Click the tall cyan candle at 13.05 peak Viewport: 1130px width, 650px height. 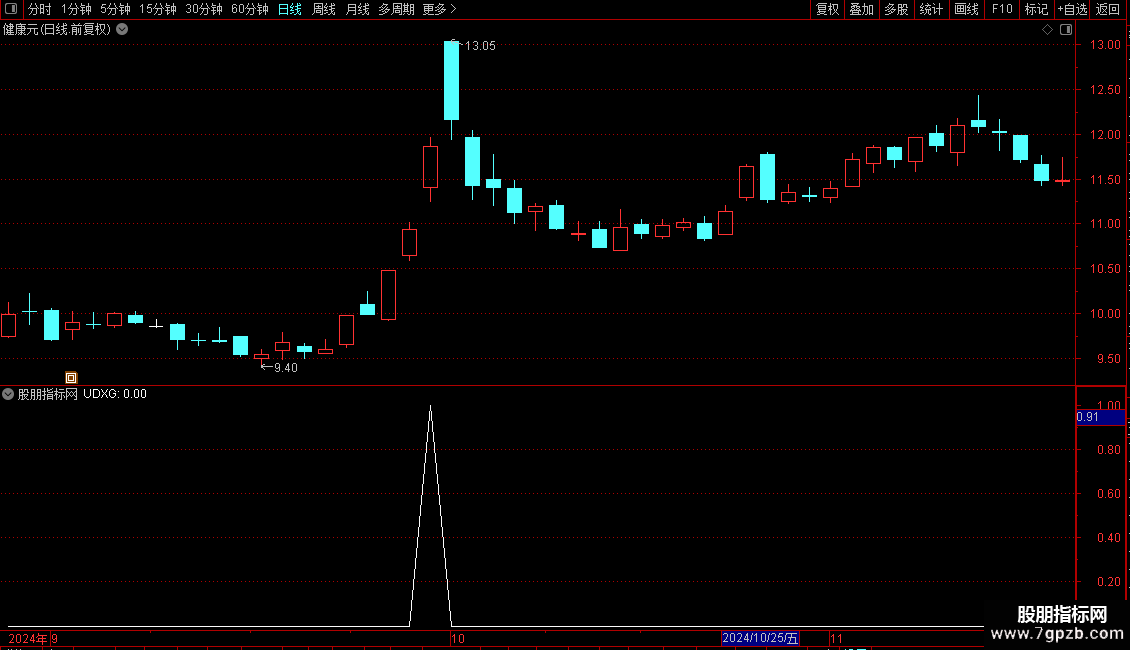click(451, 80)
